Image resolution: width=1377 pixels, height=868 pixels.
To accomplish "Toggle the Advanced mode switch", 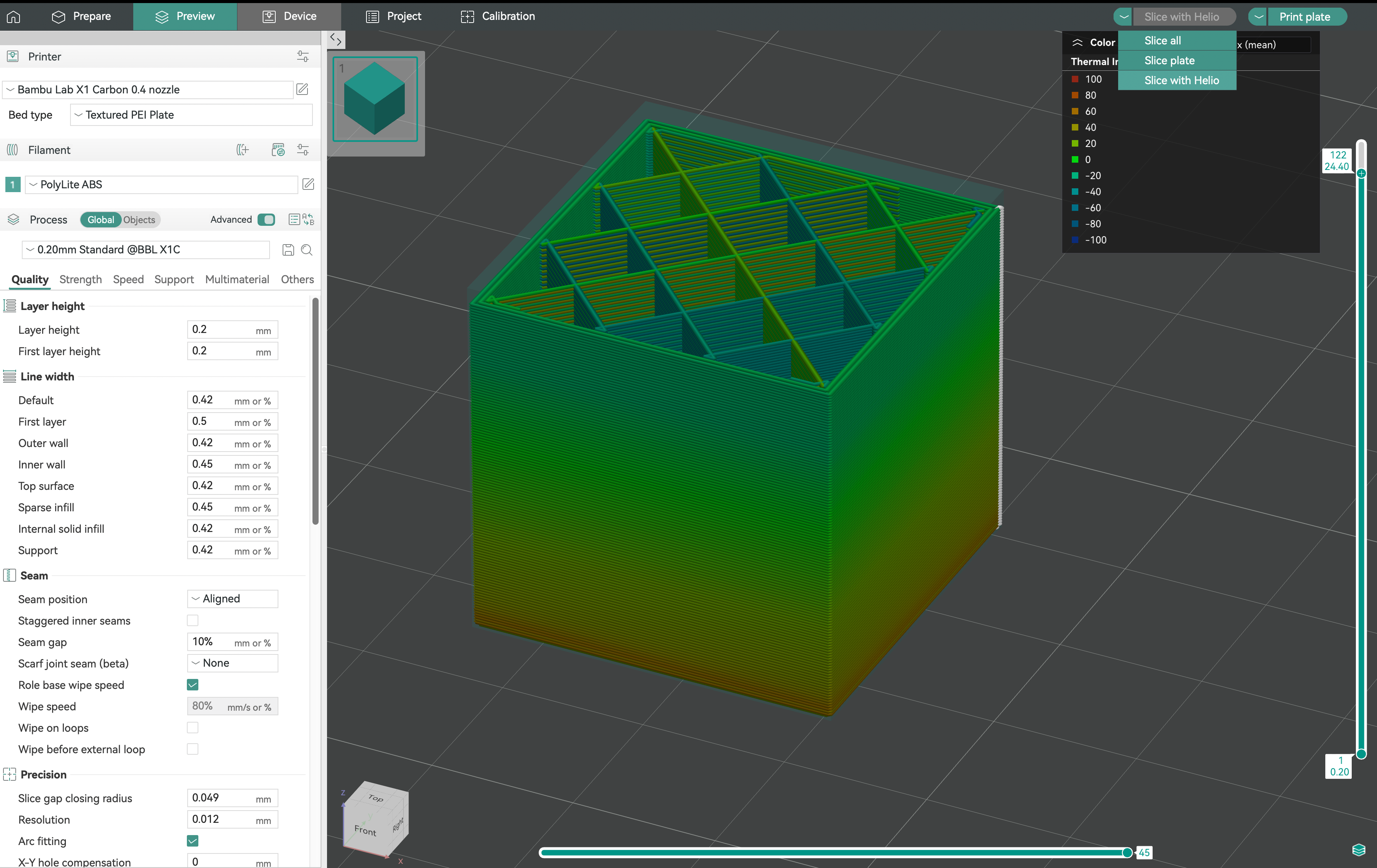I will coord(267,219).
